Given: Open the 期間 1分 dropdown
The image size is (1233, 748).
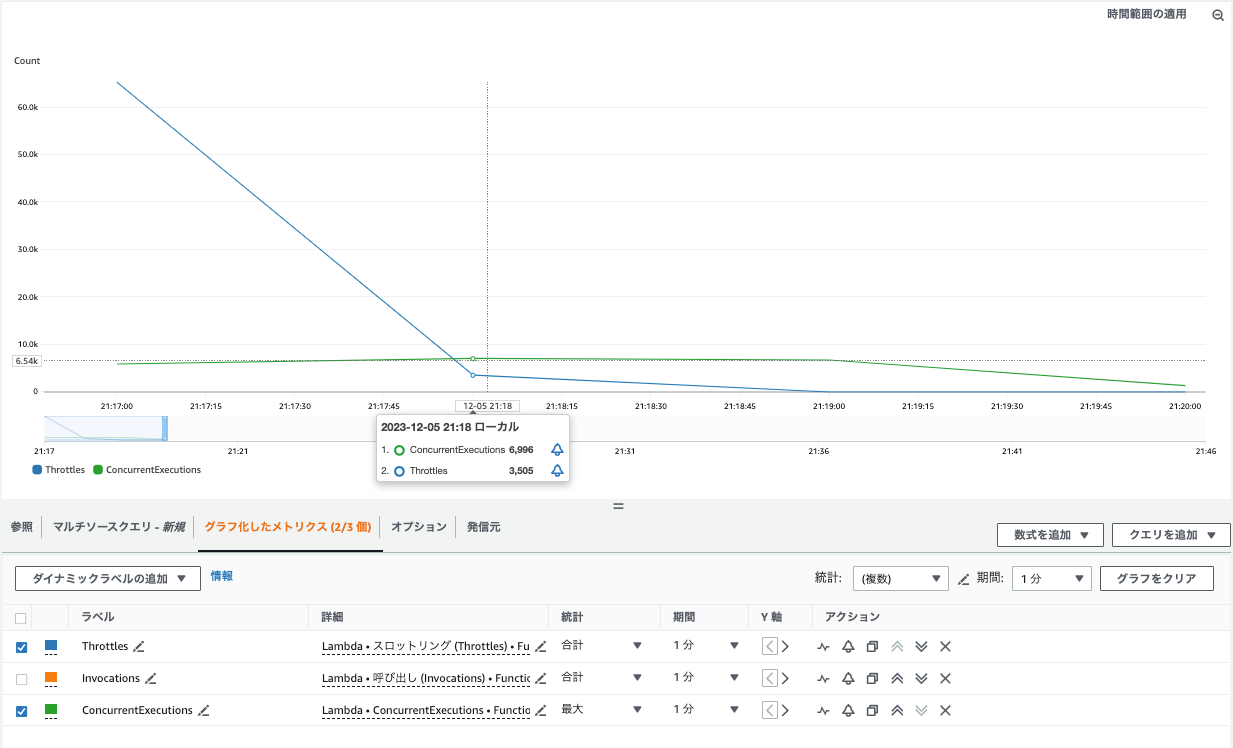Looking at the screenshot, I should pyautogui.click(x=1051, y=578).
